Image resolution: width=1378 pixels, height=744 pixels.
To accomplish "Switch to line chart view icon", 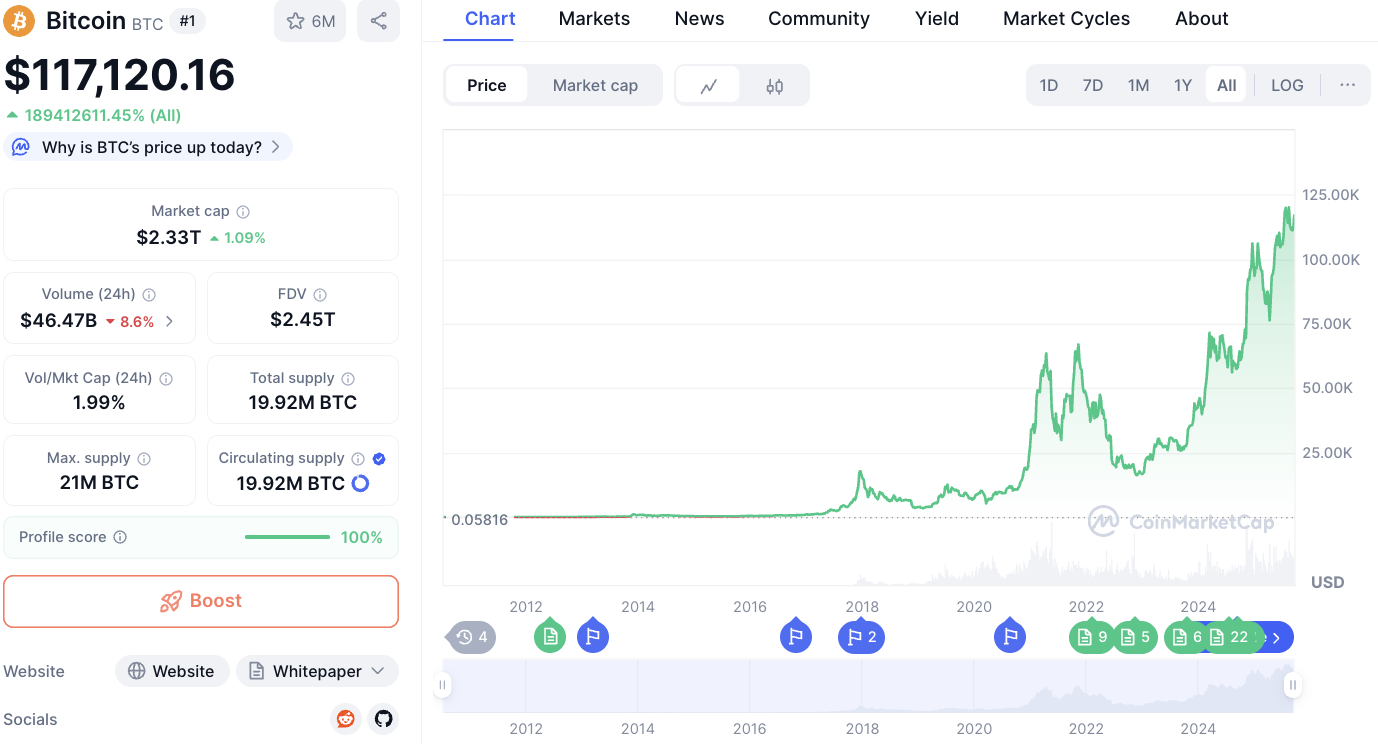I will pyautogui.click(x=708, y=86).
